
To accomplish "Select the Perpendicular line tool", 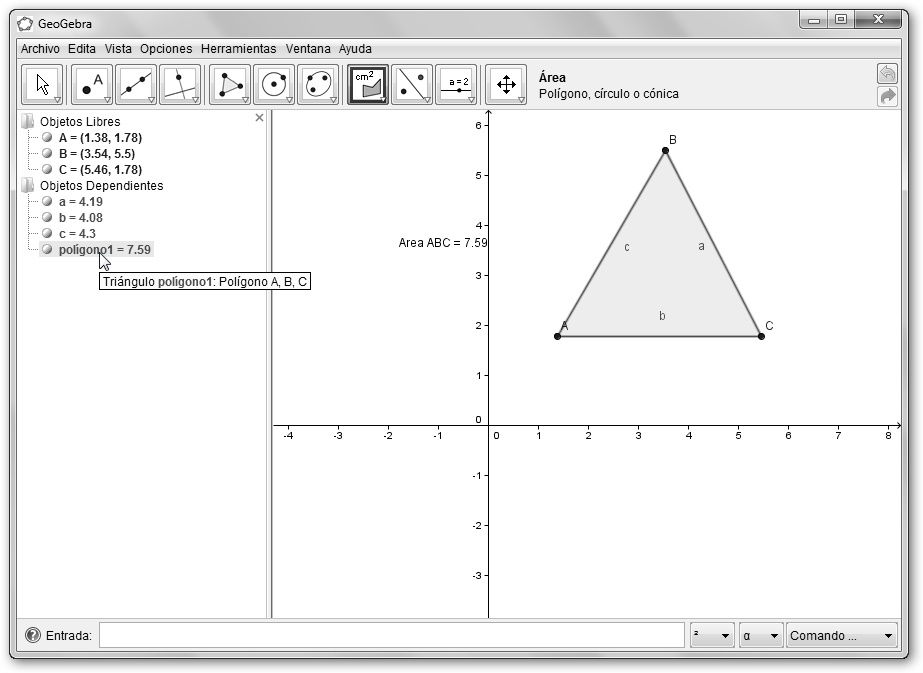I will 180,85.
